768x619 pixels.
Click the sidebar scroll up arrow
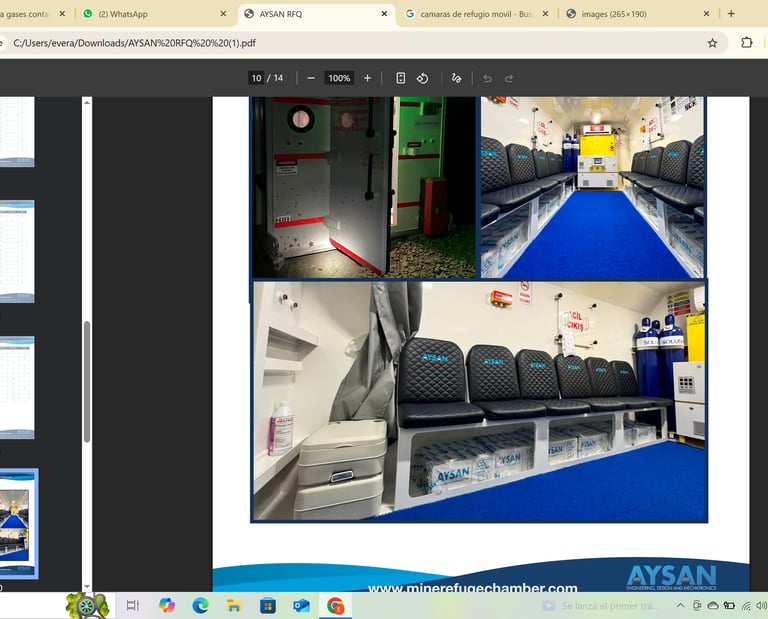pyautogui.click(x=87, y=102)
